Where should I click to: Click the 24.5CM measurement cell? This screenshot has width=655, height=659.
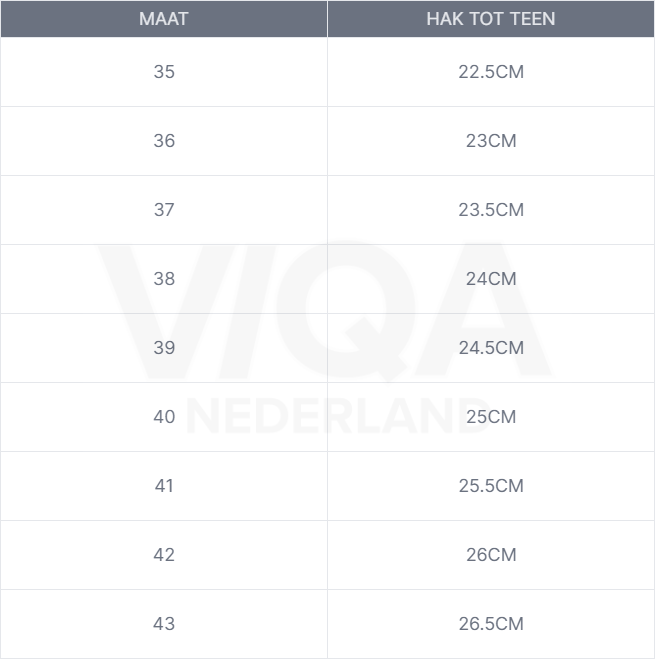point(491,348)
